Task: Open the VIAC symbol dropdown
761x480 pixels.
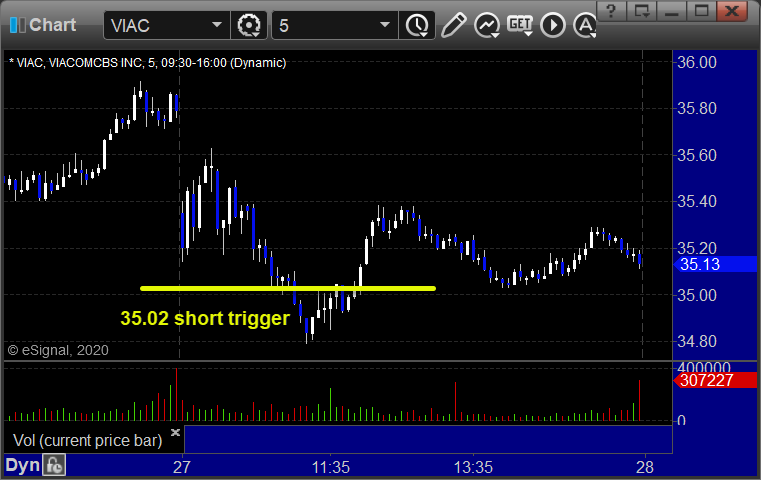Action: (216, 25)
